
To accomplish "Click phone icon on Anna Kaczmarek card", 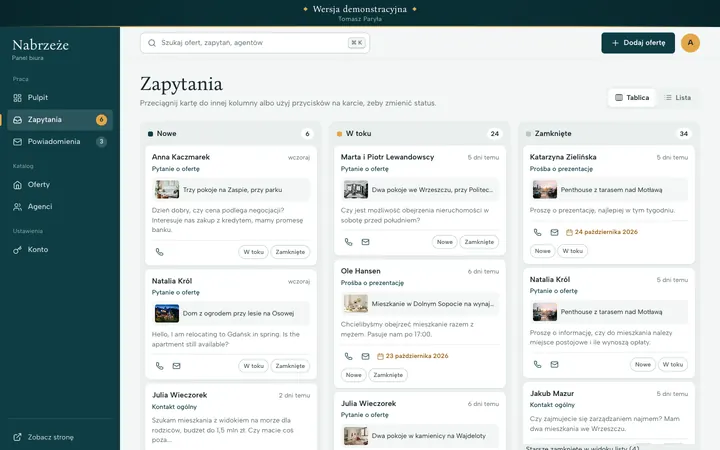I will [159, 252].
